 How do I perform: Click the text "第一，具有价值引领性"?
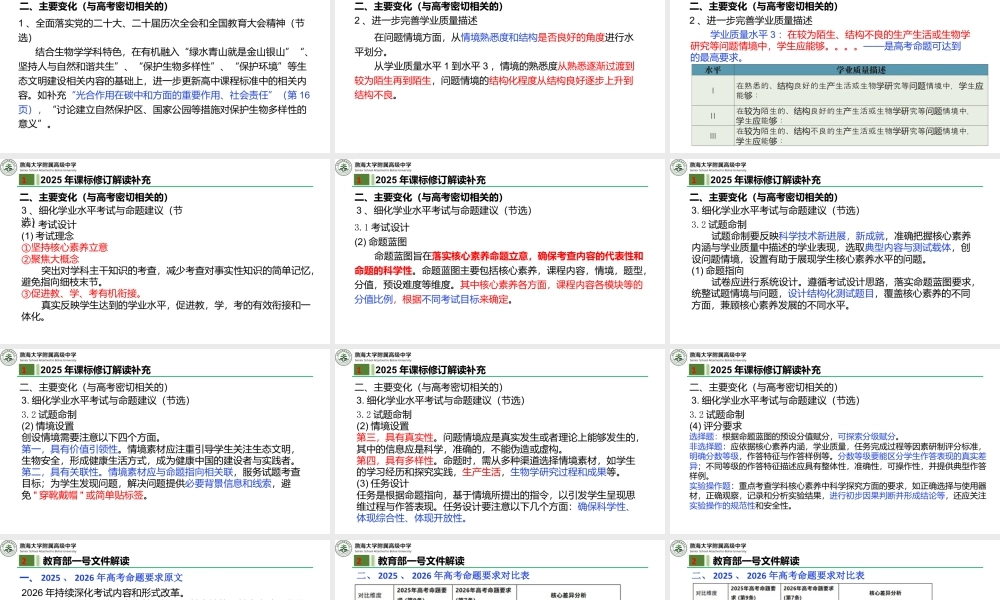click(70, 449)
